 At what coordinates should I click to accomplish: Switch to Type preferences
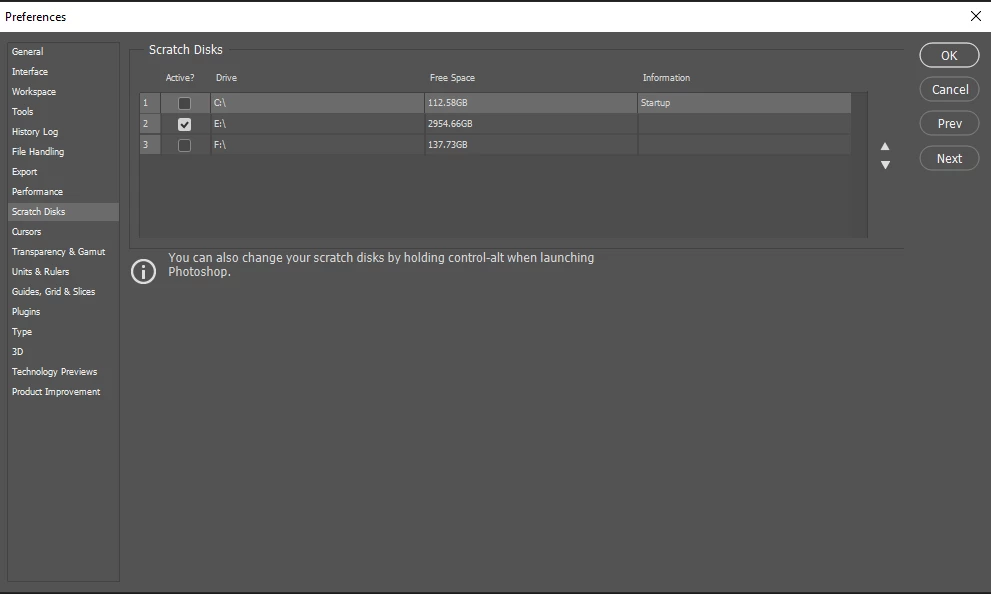coord(63,332)
